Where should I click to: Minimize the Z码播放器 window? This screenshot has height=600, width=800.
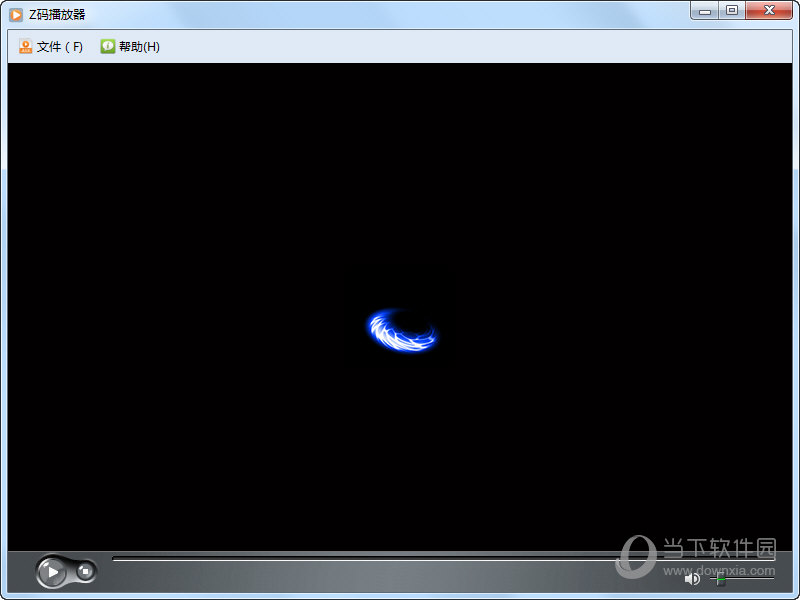pos(706,11)
